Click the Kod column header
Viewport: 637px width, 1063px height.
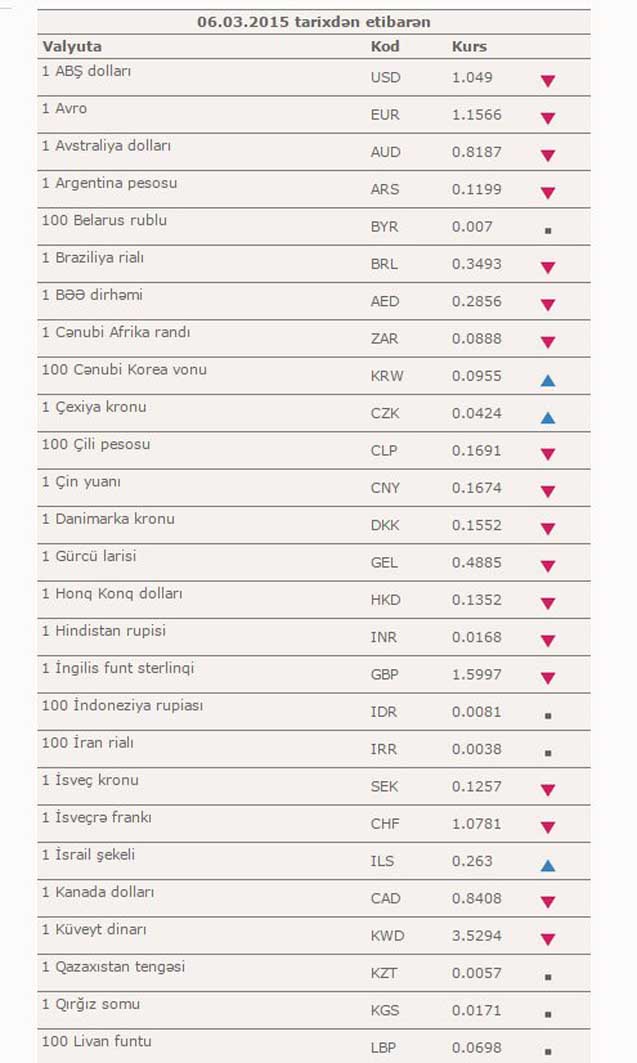tap(385, 47)
